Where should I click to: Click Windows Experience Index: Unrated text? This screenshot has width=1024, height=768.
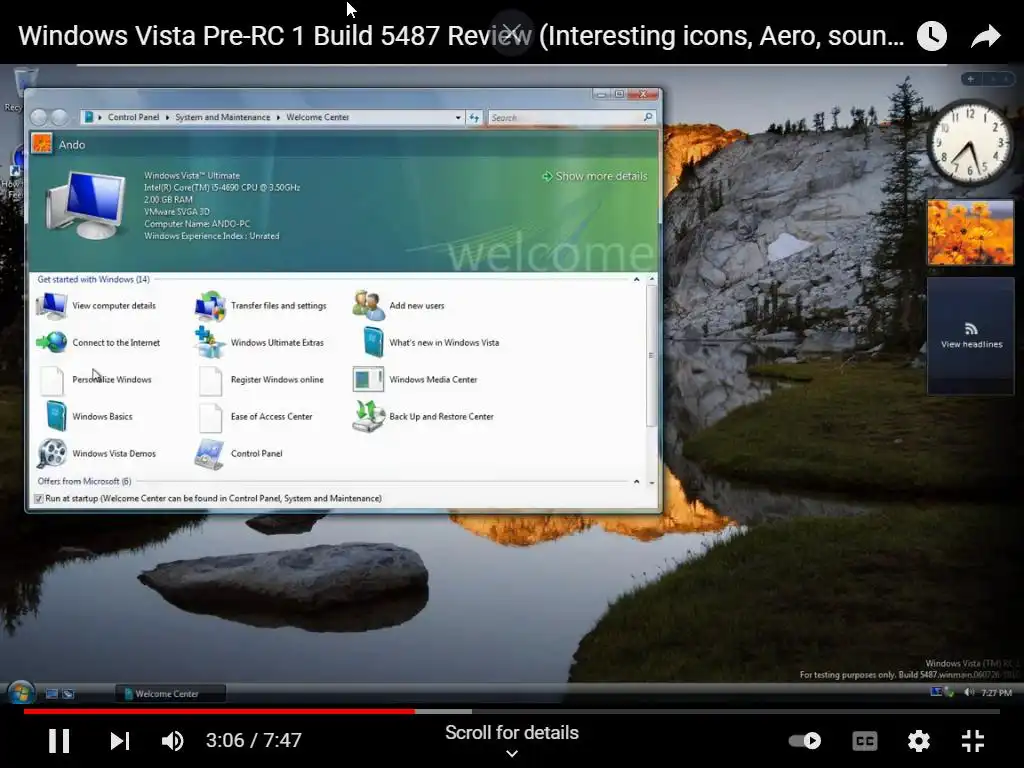point(212,236)
